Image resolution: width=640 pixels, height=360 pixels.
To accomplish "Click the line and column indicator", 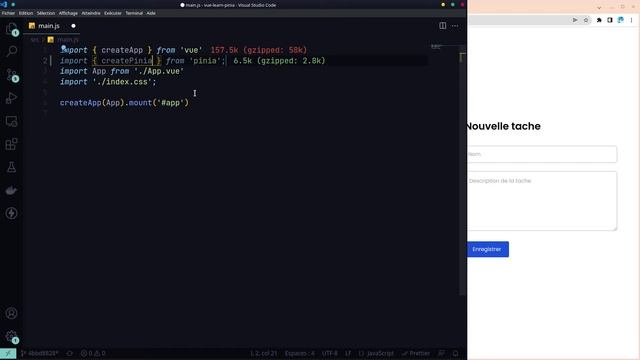I will click(263, 353).
